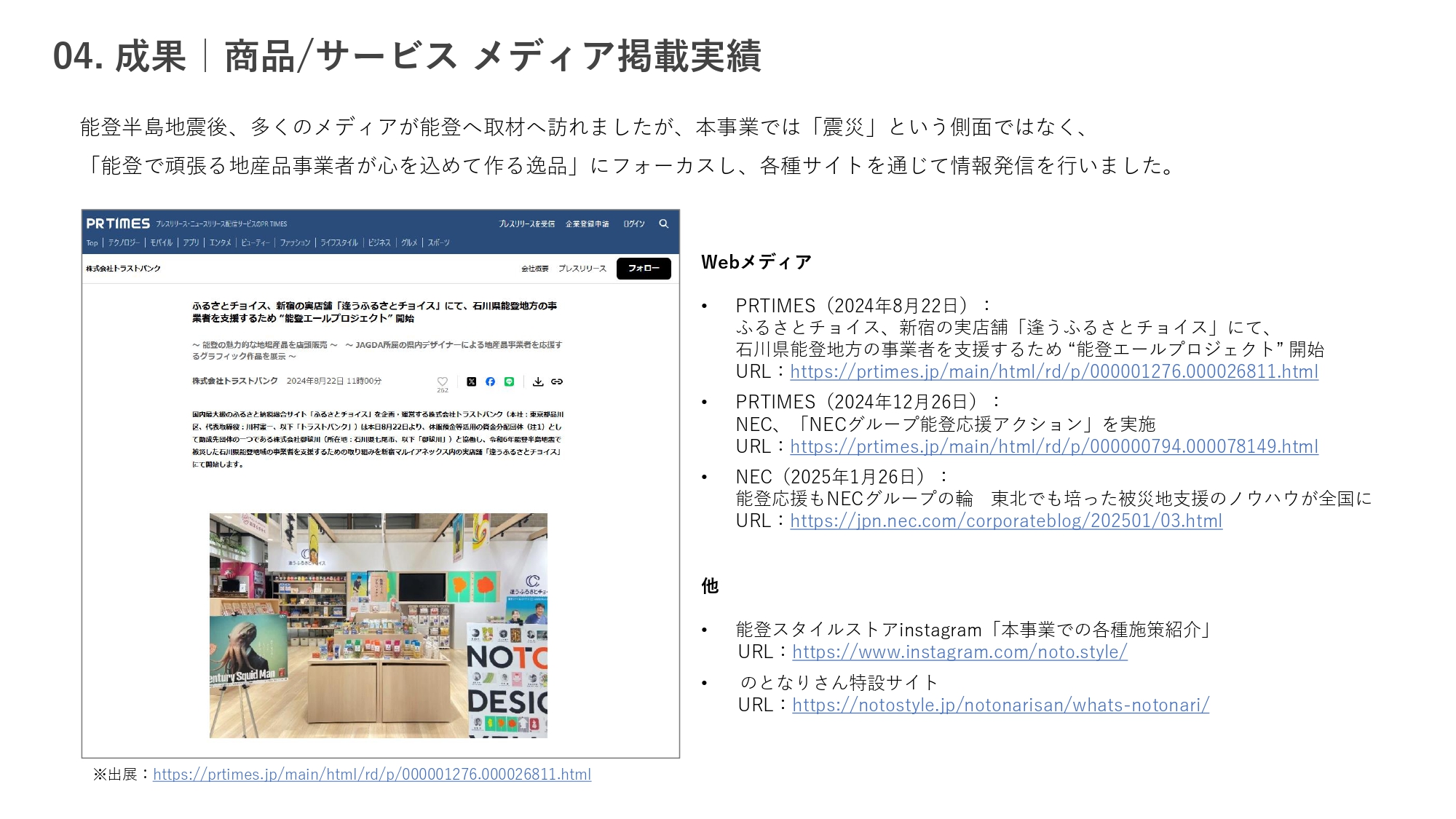Share the article via Facebook icon
1456x819 pixels.
490,381
